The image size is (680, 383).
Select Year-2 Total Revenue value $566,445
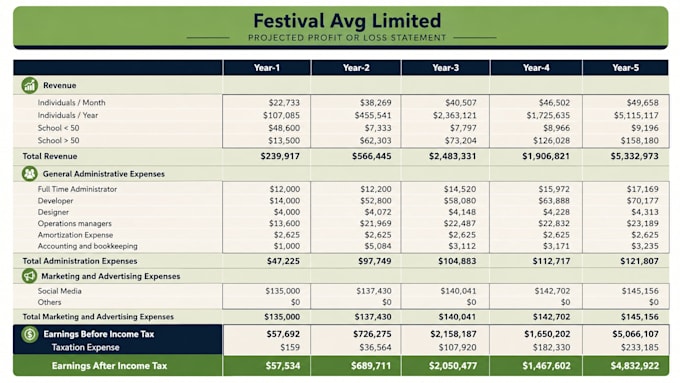tap(371, 156)
